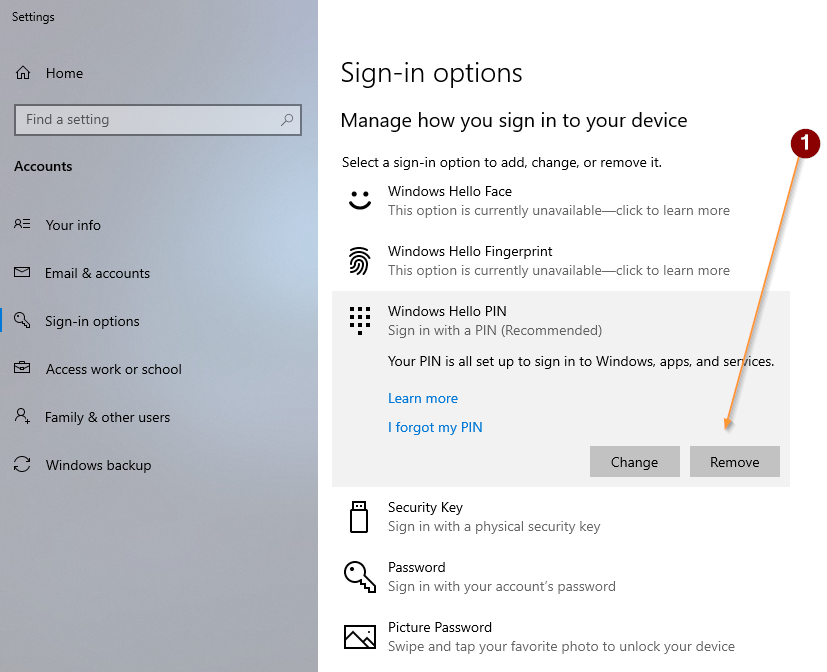Click 'Manage how you sign in' heading
Screen dimensions: 827x672
[x=514, y=121]
